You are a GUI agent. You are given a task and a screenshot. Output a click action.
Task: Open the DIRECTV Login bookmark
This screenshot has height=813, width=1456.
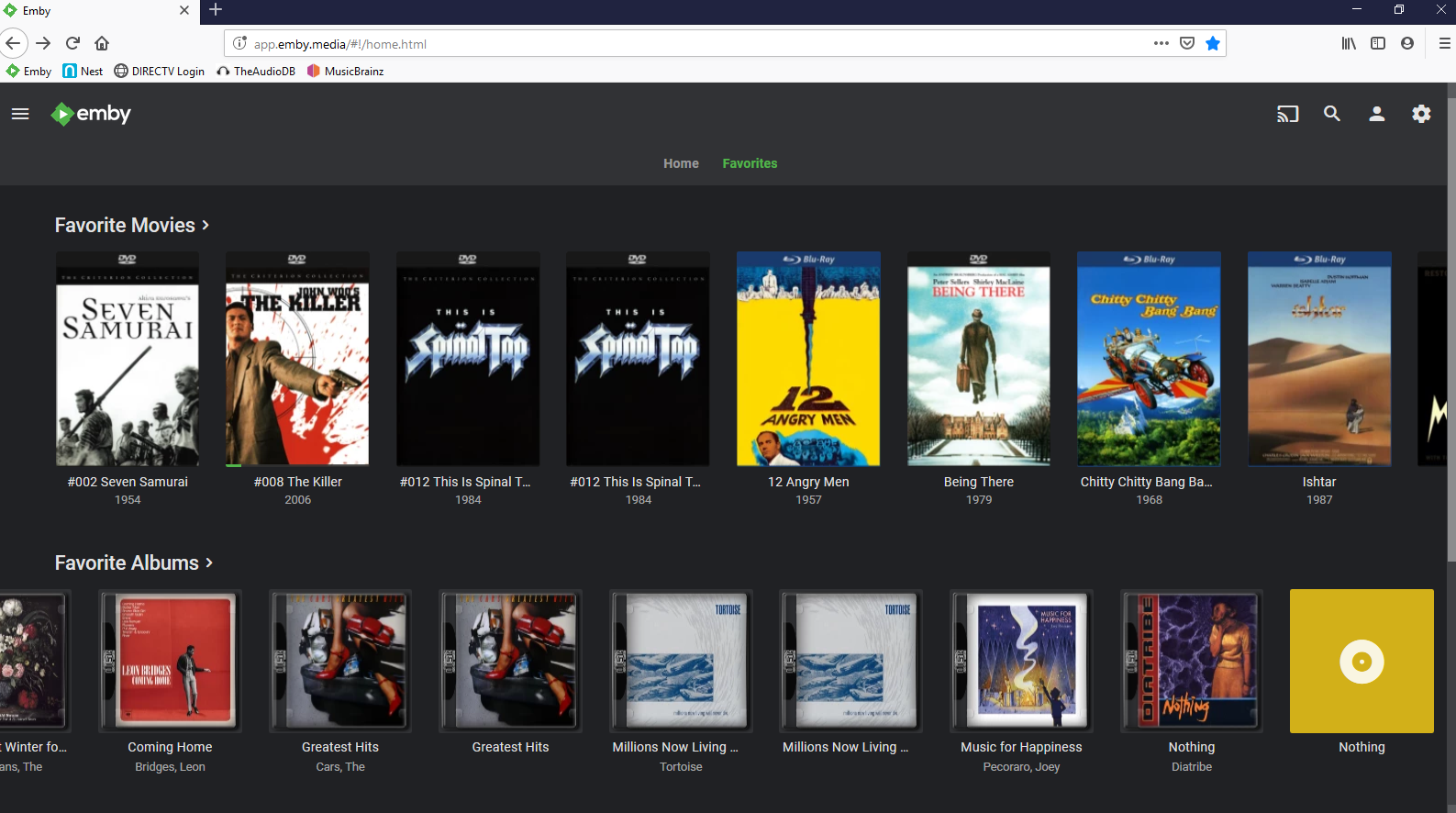[159, 71]
